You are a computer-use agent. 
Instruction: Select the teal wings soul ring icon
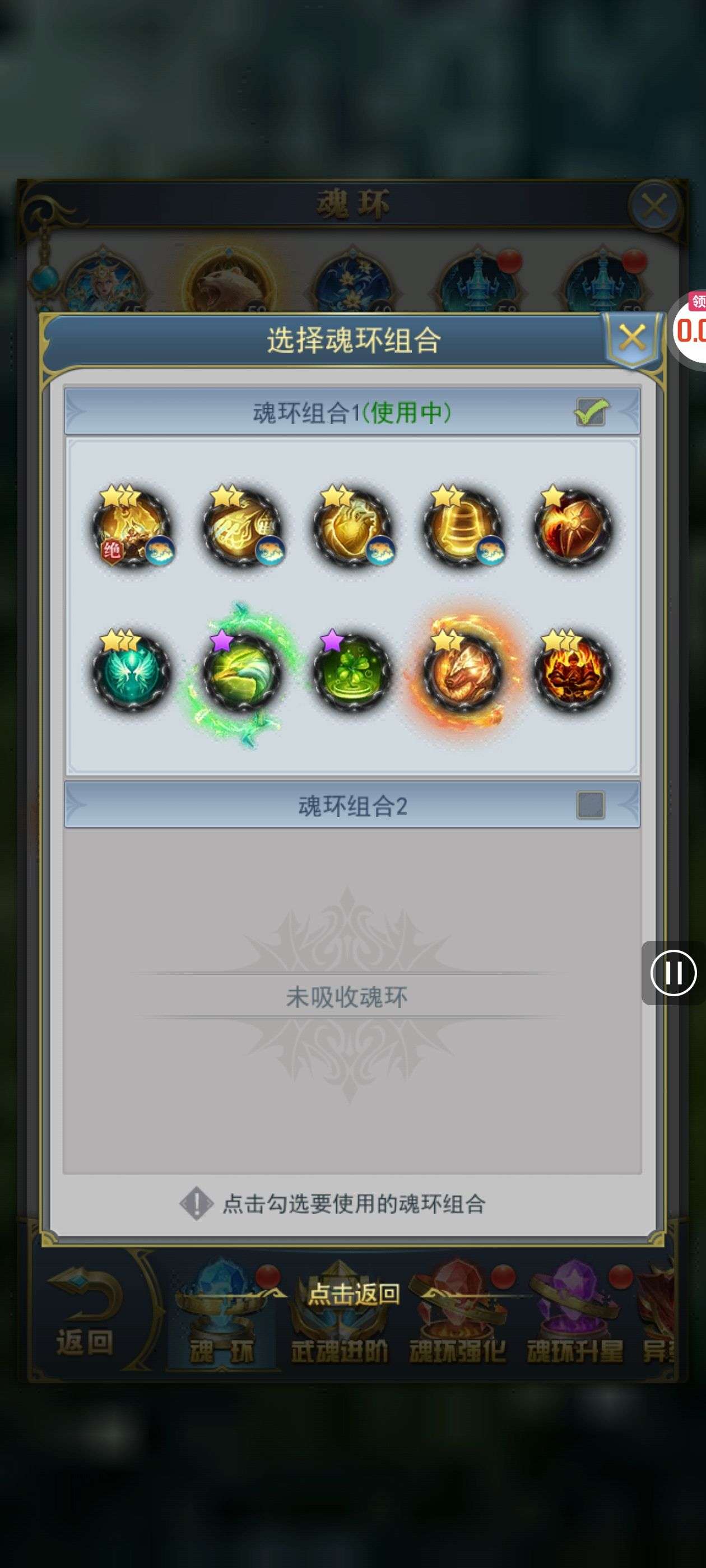132,672
